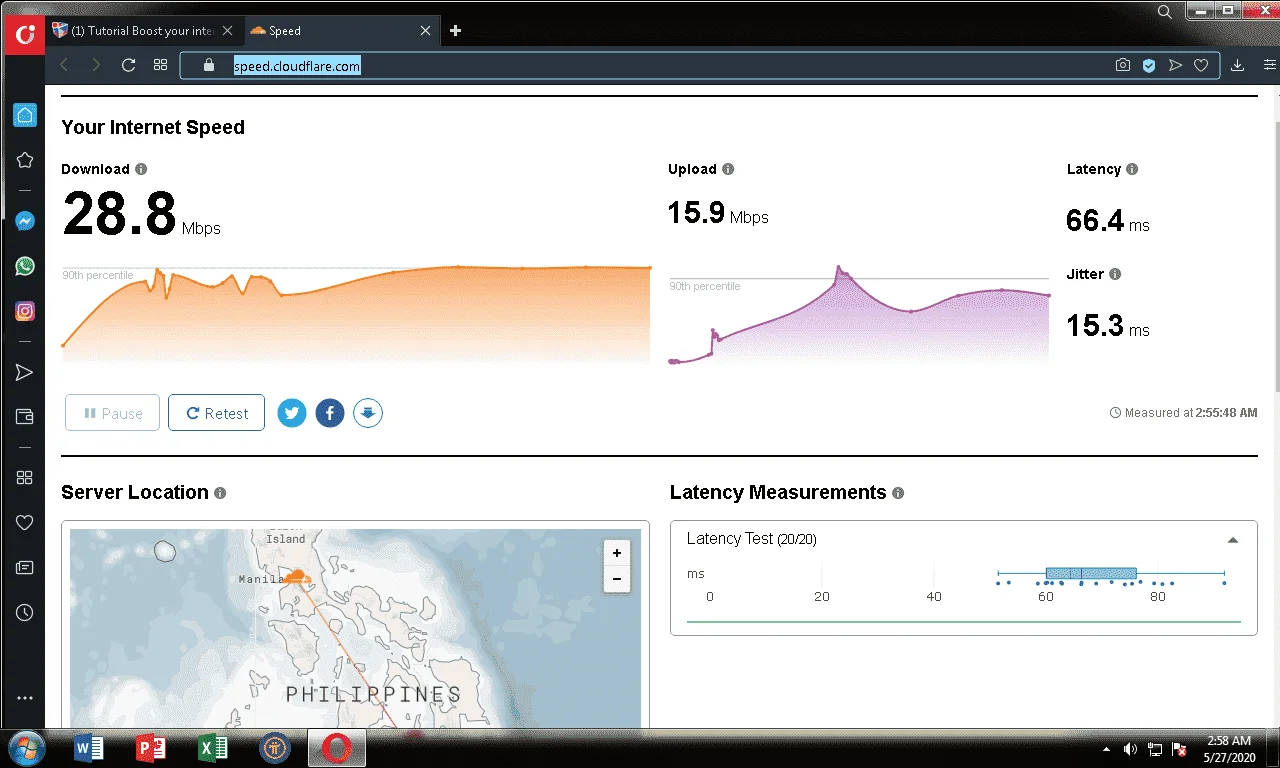
Task: Open Instagram in the sidebar
Action: tap(25, 311)
